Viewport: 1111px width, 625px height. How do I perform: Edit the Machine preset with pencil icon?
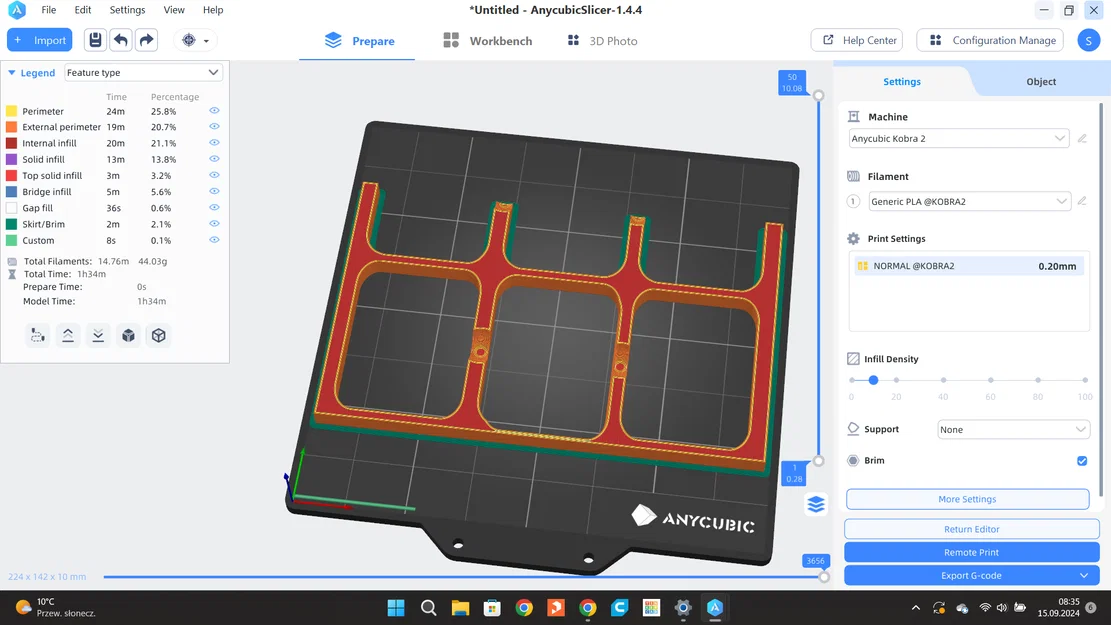click(1082, 139)
